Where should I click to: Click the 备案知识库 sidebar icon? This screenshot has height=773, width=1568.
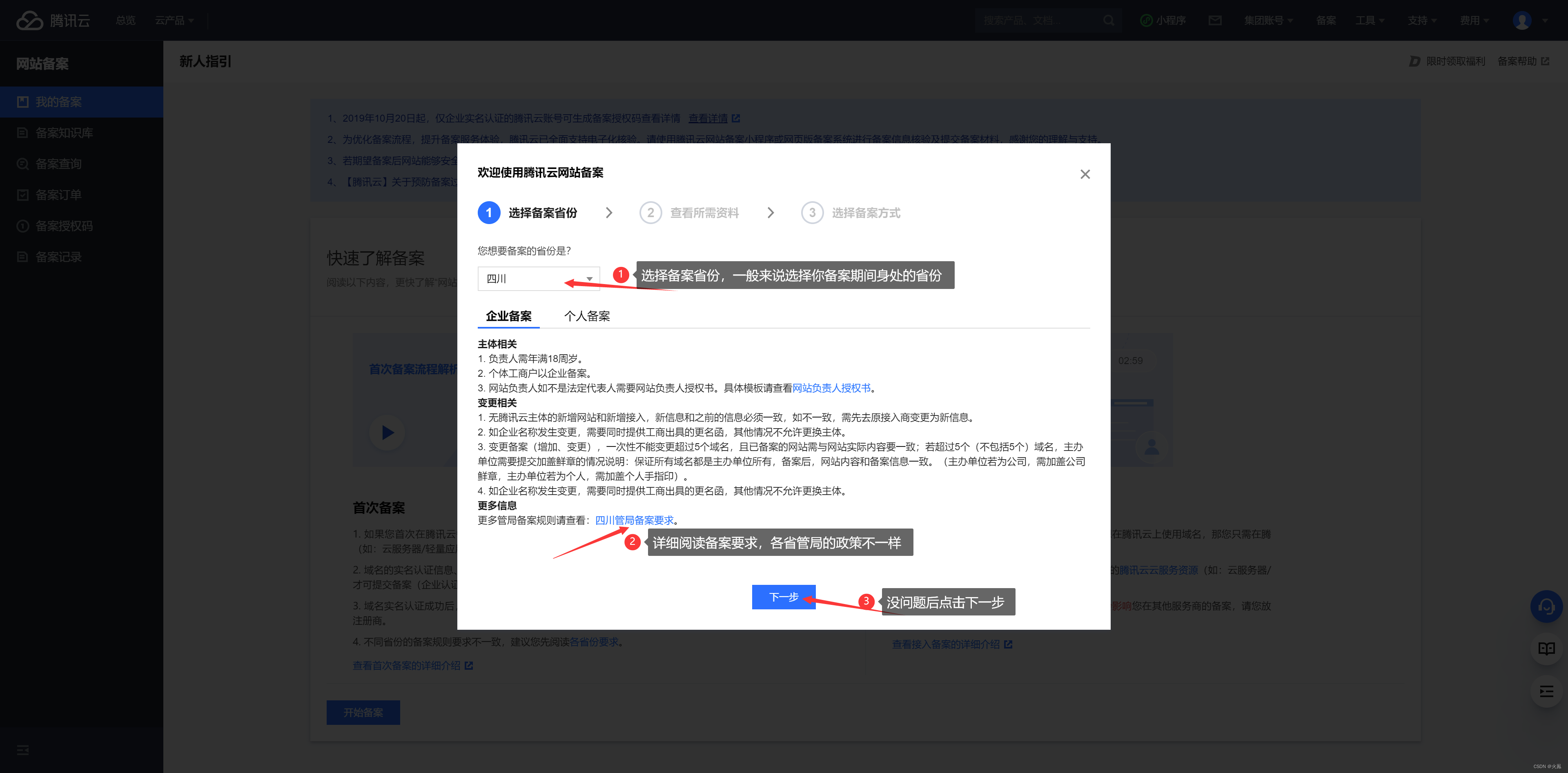(x=22, y=133)
